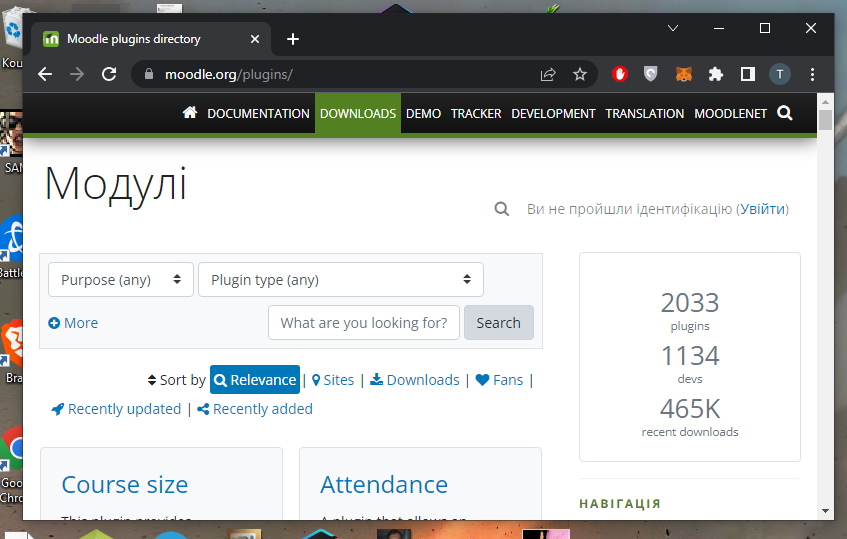Open the TRANSLATION menu item
This screenshot has width=847, height=539.
tap(644, 113)
